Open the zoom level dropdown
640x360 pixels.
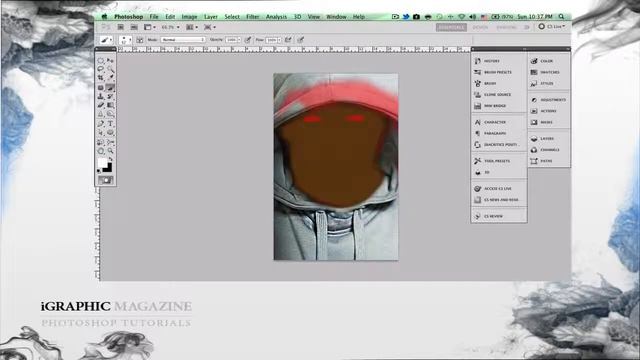coord(171,27)
